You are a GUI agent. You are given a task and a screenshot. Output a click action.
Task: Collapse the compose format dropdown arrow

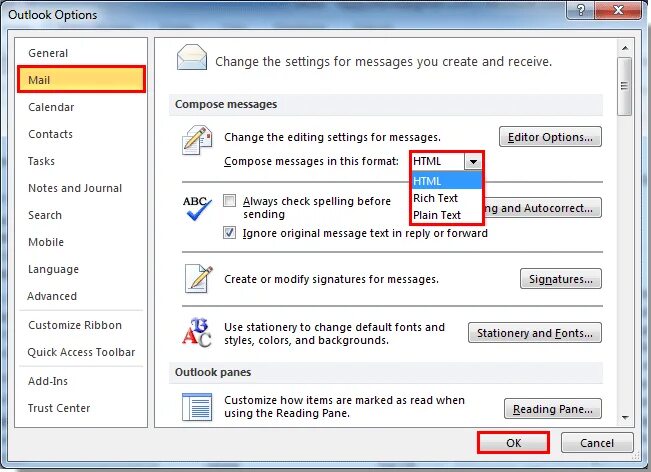click(473, 161)
